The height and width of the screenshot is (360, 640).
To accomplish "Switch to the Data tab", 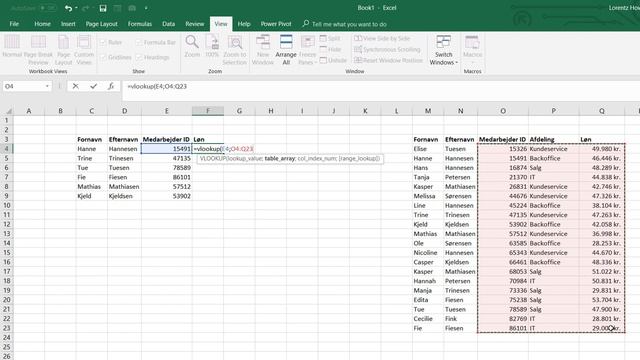I will point(168,24).
